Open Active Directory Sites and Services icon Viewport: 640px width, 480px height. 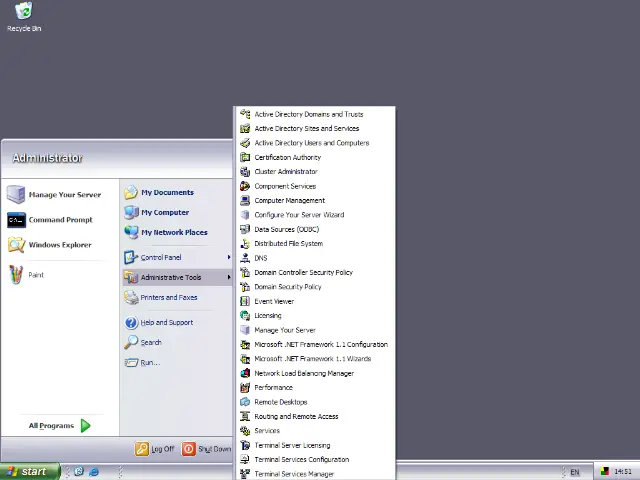[x=245, y=129]
